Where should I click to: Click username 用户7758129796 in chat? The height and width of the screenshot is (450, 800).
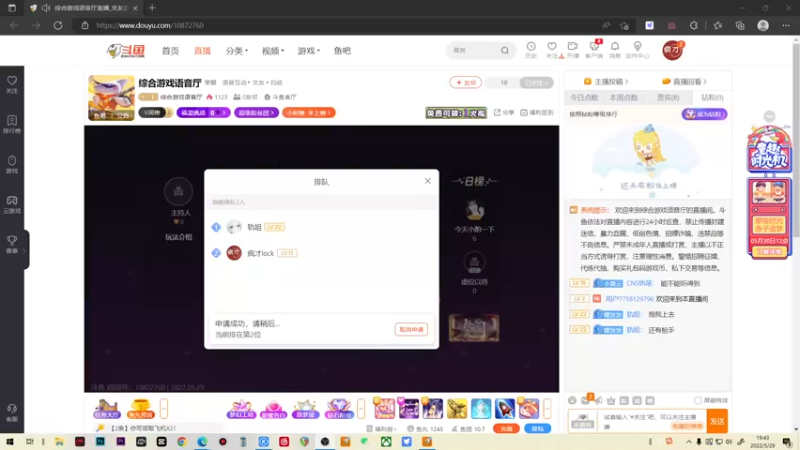point(629,299)
